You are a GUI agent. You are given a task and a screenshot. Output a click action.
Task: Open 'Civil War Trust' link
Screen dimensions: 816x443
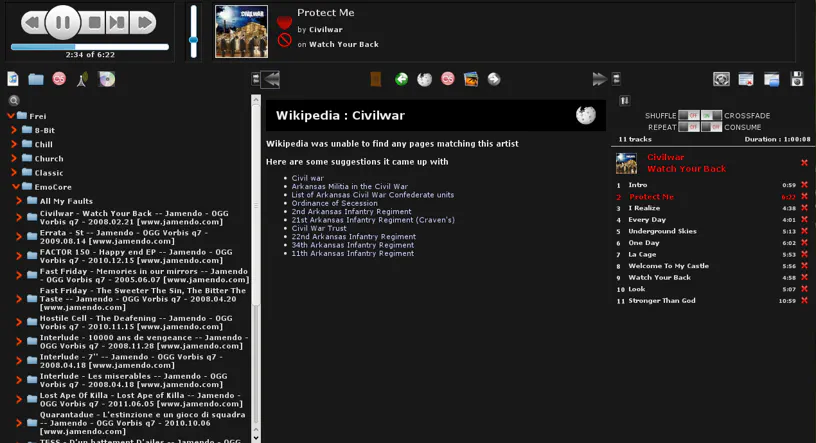(x=319, y=228)
